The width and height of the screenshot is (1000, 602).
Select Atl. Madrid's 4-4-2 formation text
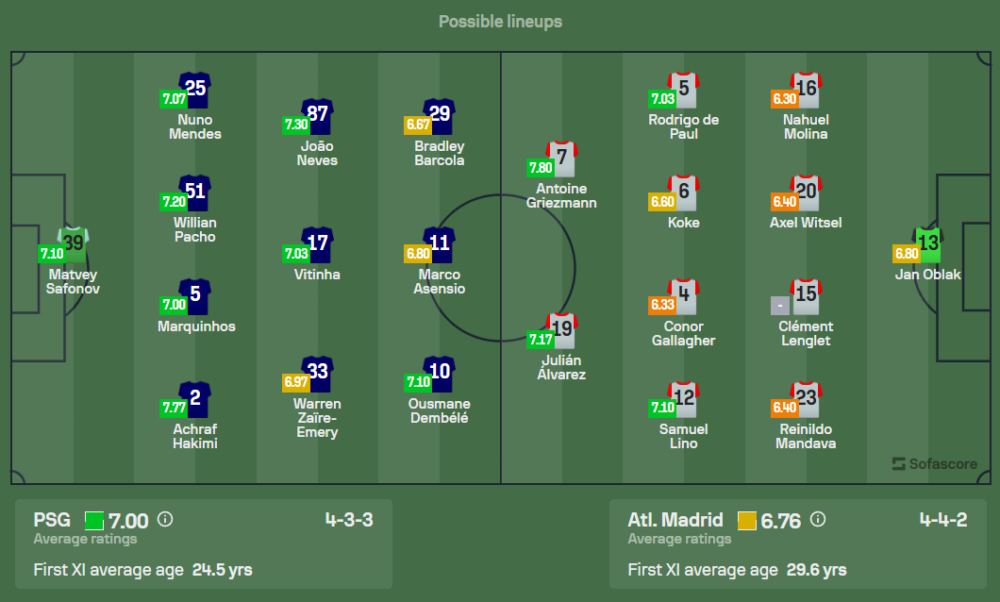click(943, 520)
